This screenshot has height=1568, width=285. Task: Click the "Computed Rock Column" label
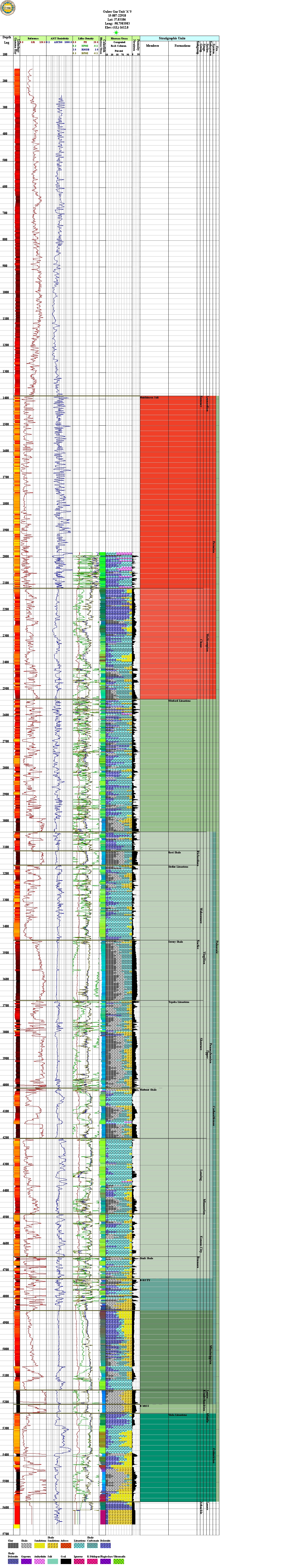pos(119,44)
